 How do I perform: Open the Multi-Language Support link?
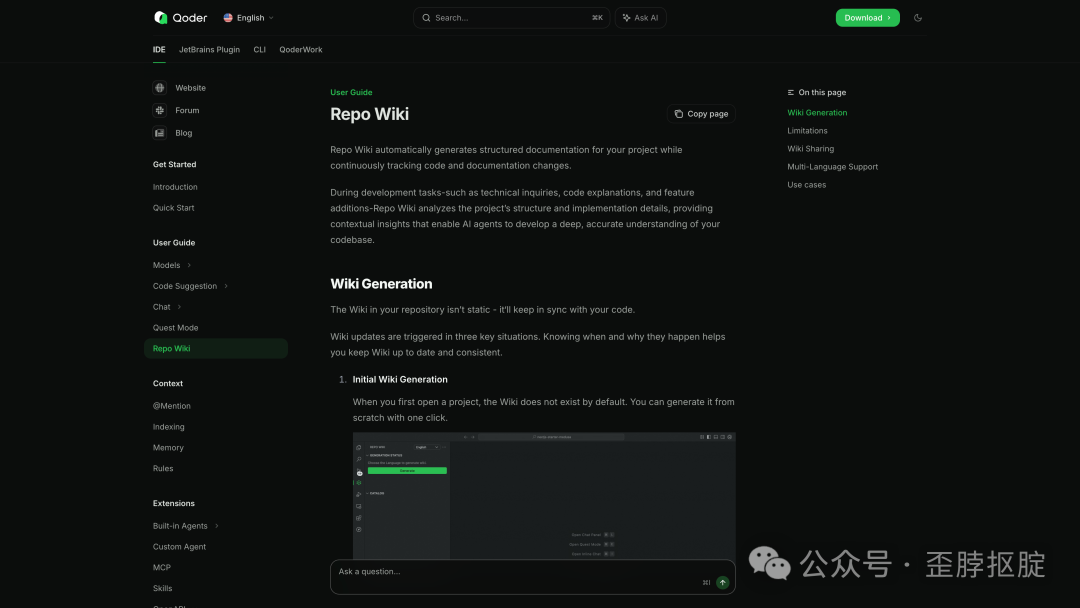[832, 166]
